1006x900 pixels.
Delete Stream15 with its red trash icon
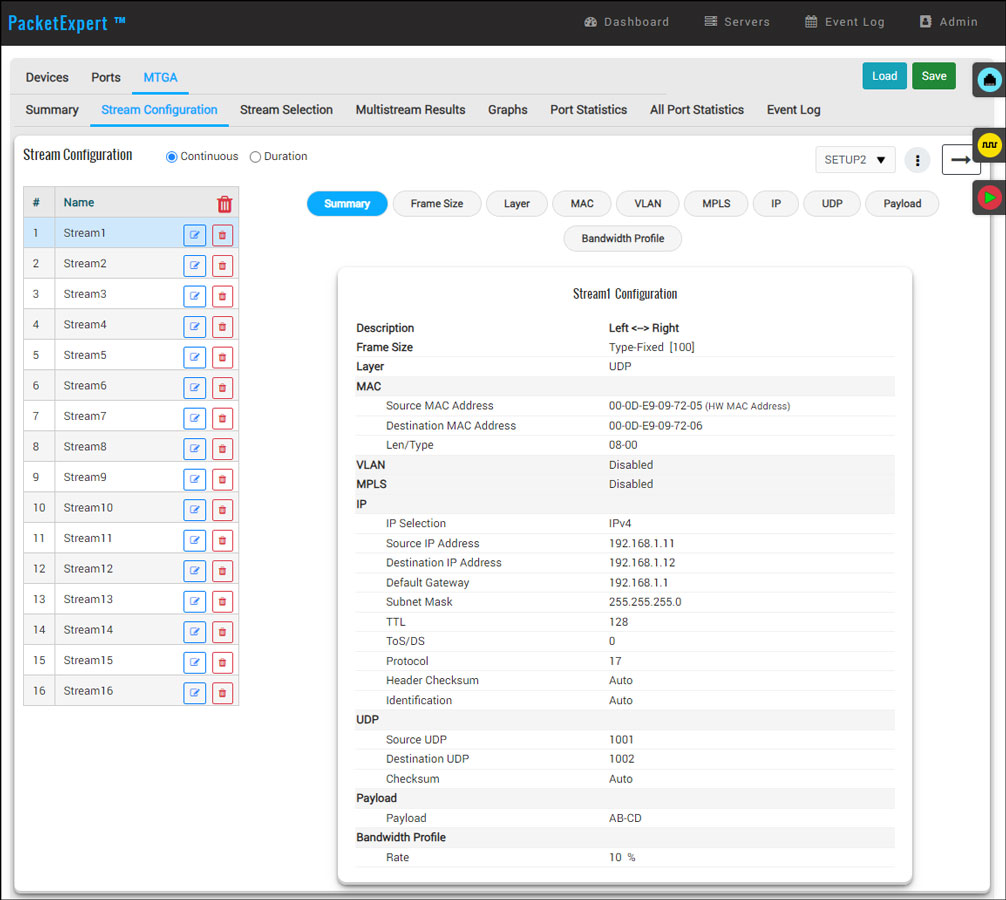click(222, 662)
